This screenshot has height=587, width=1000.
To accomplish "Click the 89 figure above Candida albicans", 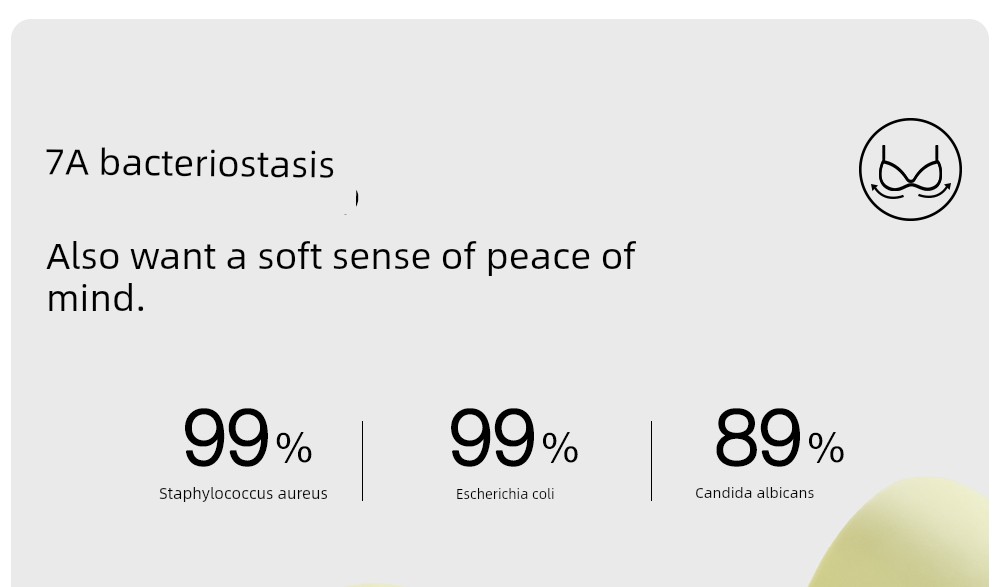I will 758,438.
